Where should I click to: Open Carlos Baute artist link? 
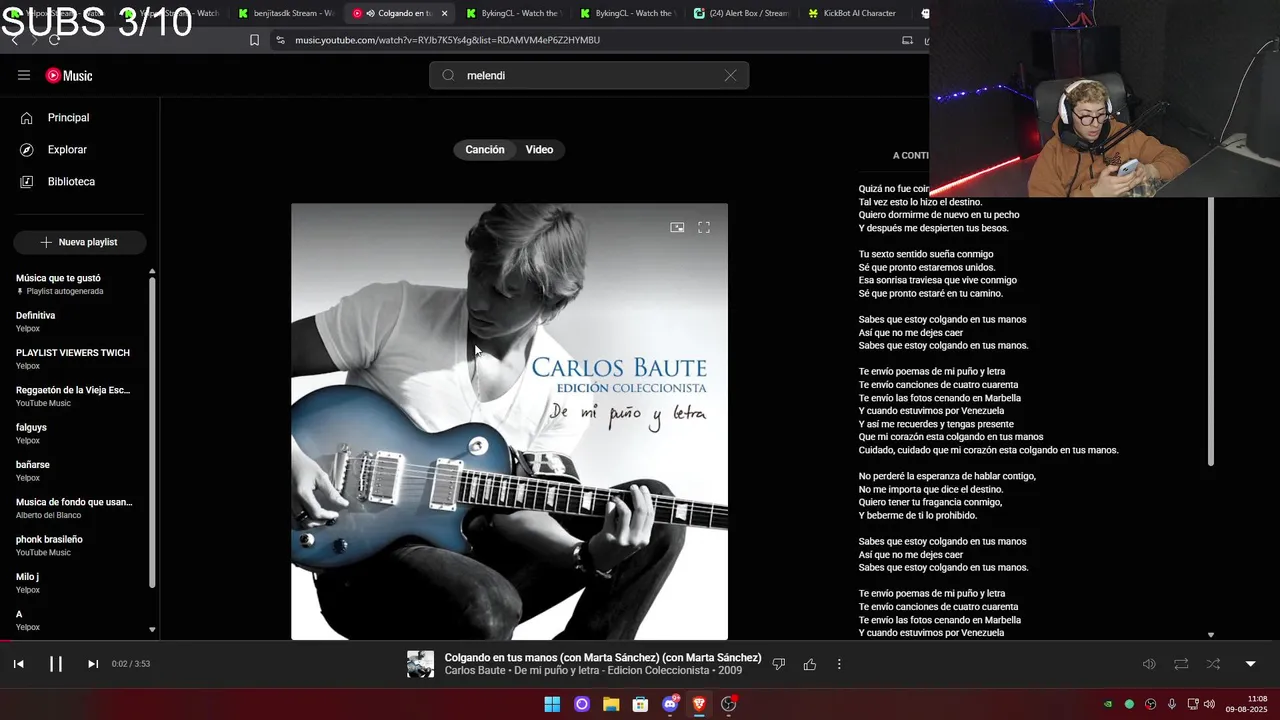[475, 671]
